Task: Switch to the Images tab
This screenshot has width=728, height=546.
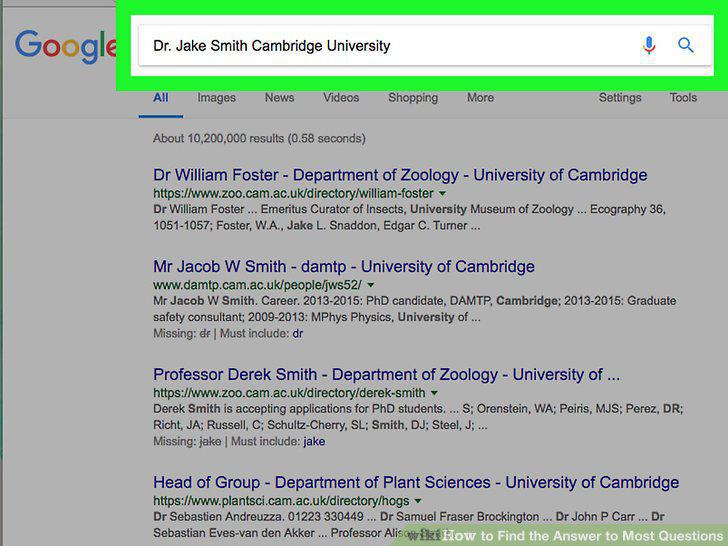Action: pos(216,98)
